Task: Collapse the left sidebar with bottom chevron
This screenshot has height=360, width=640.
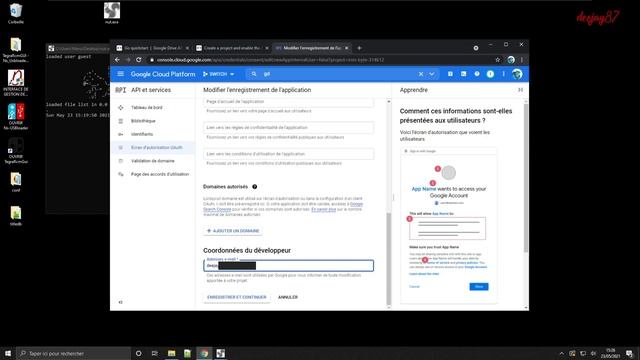Action: (120, 302)
